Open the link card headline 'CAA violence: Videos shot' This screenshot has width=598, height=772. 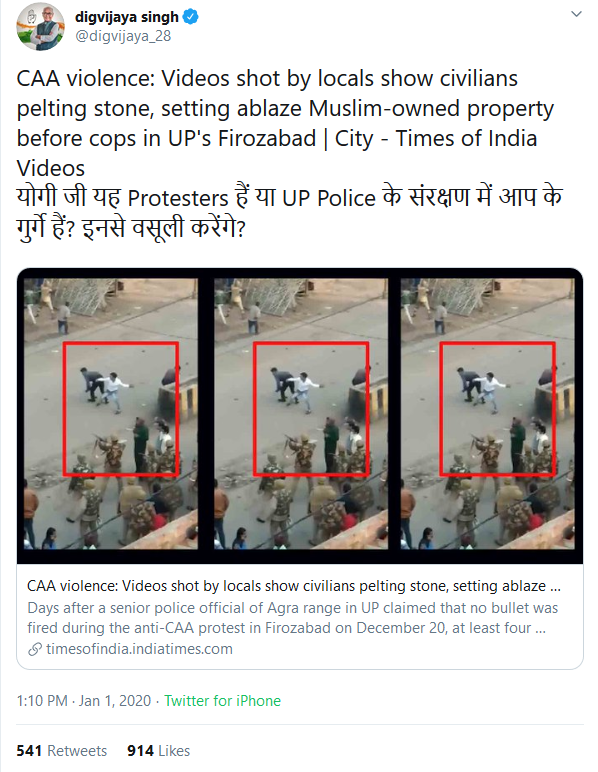click(294, 586)
